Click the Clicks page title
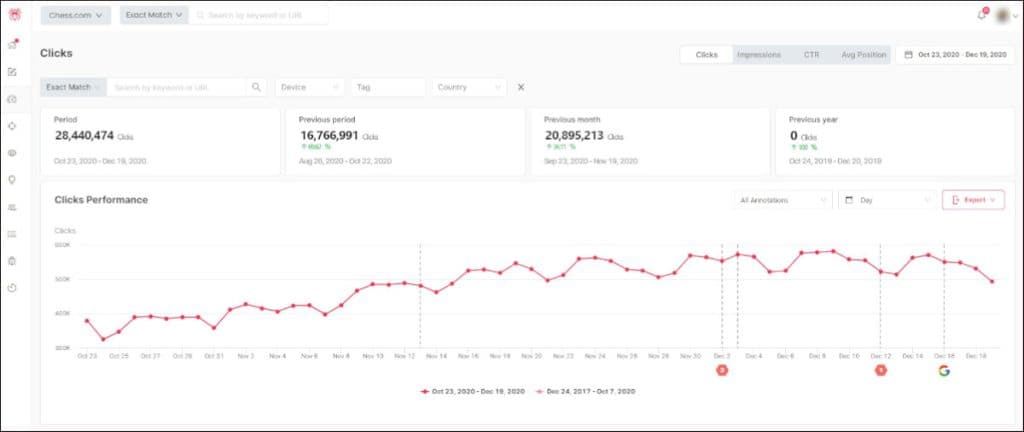Image resolution: width=1024 pixels, height=432 pixels. (x=56, y=54)
